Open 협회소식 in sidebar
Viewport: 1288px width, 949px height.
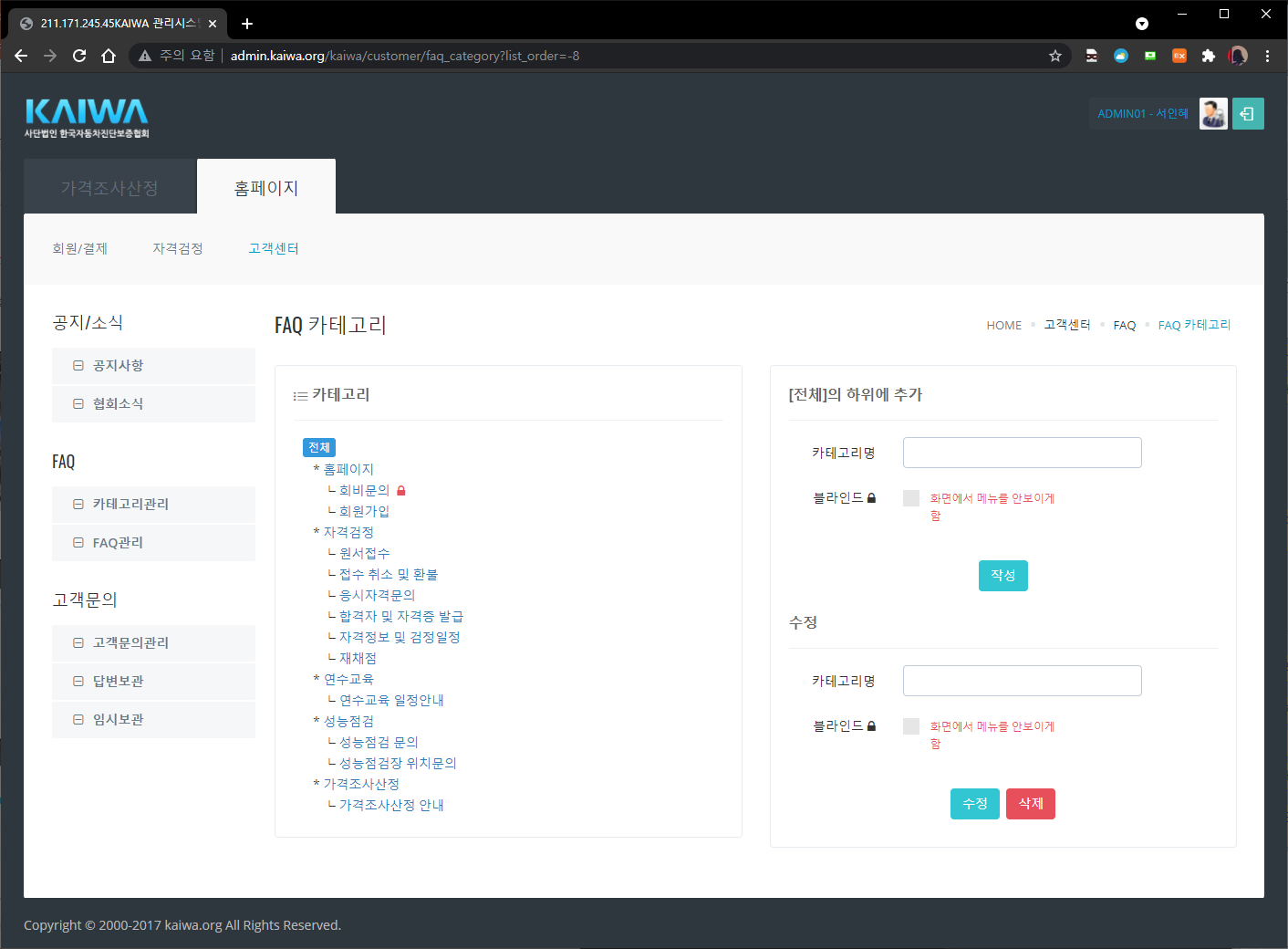[x=153, y=404]
